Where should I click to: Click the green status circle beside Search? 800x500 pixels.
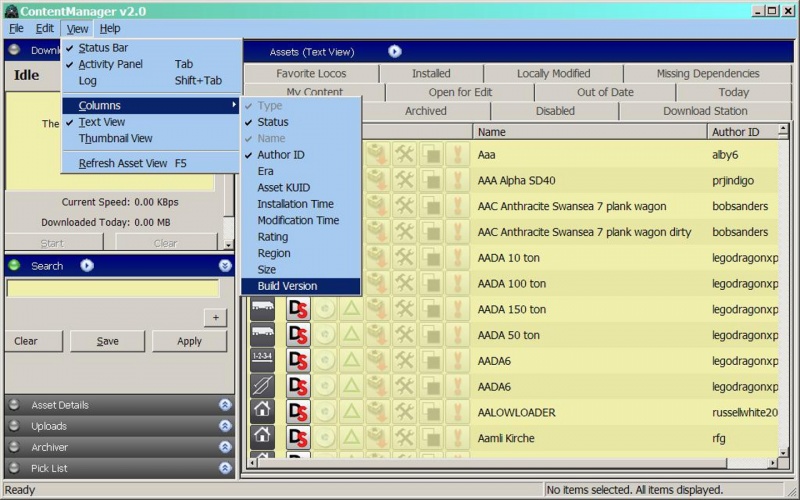(x=14, y=265)
